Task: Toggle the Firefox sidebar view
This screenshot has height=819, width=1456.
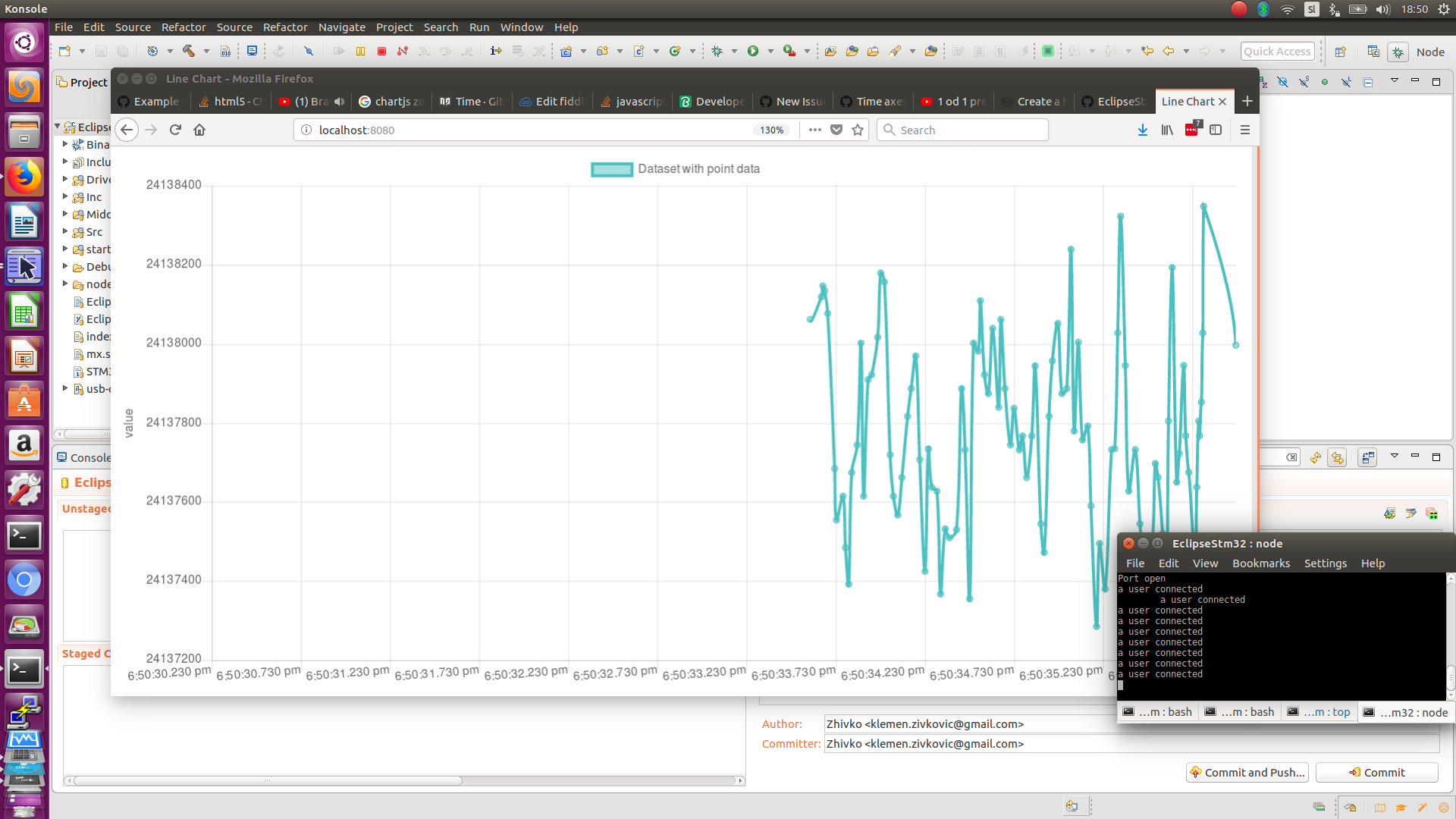Action: click(x=1216, y=130)
